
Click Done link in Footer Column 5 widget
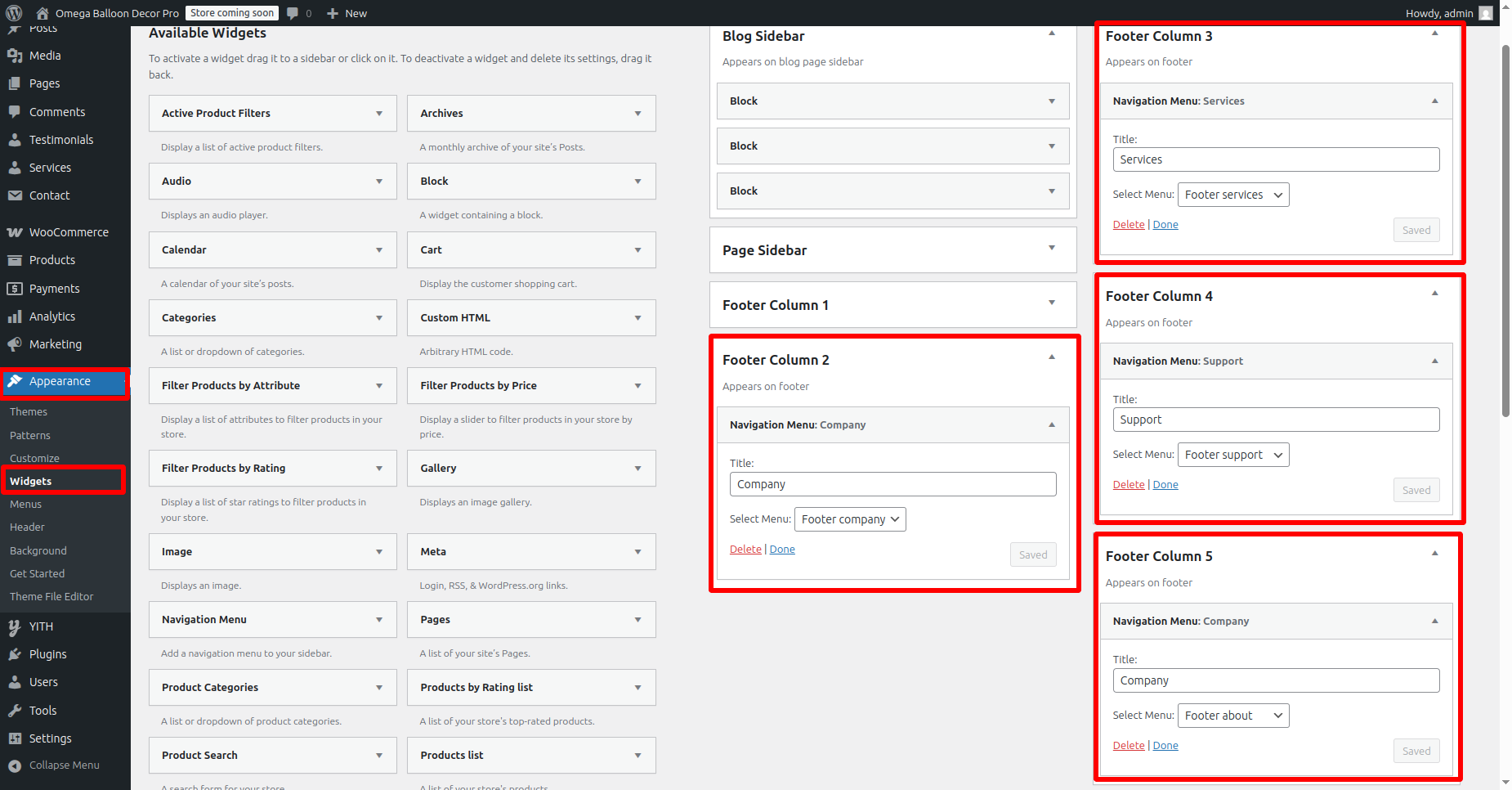(x=1165, y=746)
